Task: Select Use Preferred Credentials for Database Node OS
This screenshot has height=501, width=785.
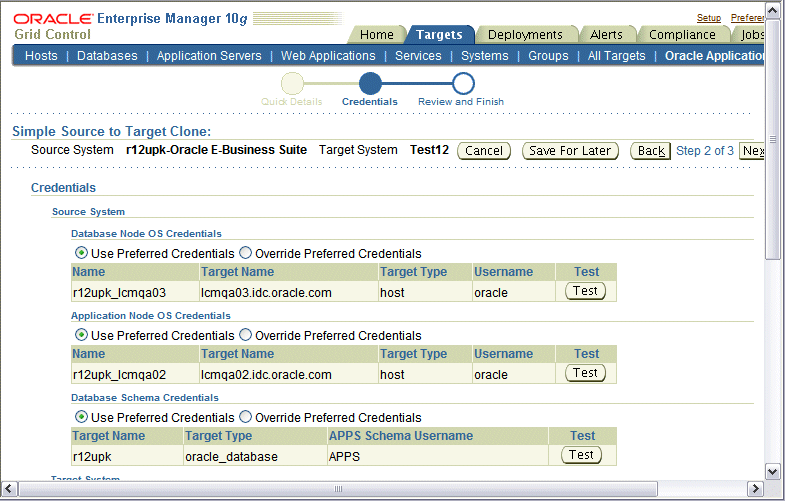Action: click(81, 253)
